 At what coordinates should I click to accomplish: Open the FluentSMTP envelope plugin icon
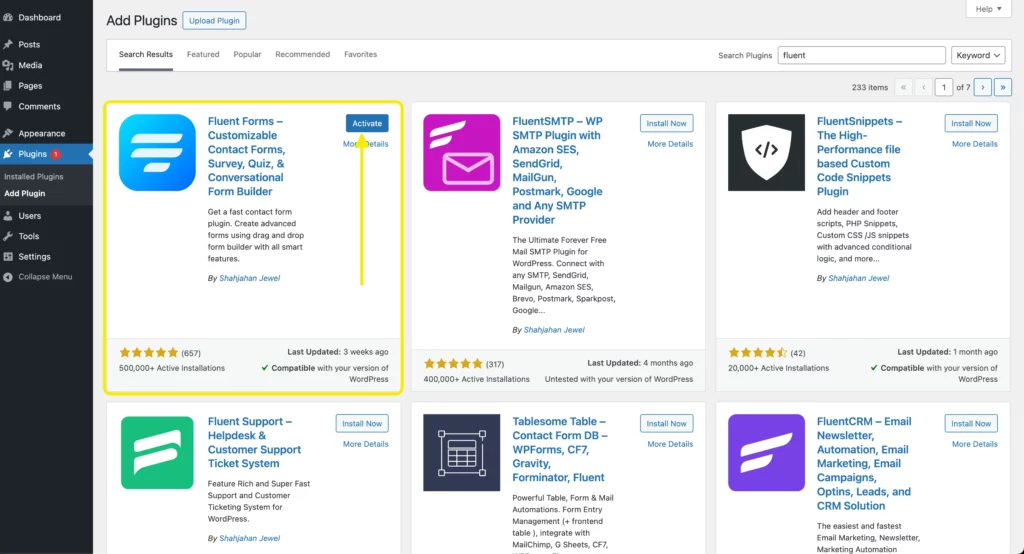tap(461, 152)
